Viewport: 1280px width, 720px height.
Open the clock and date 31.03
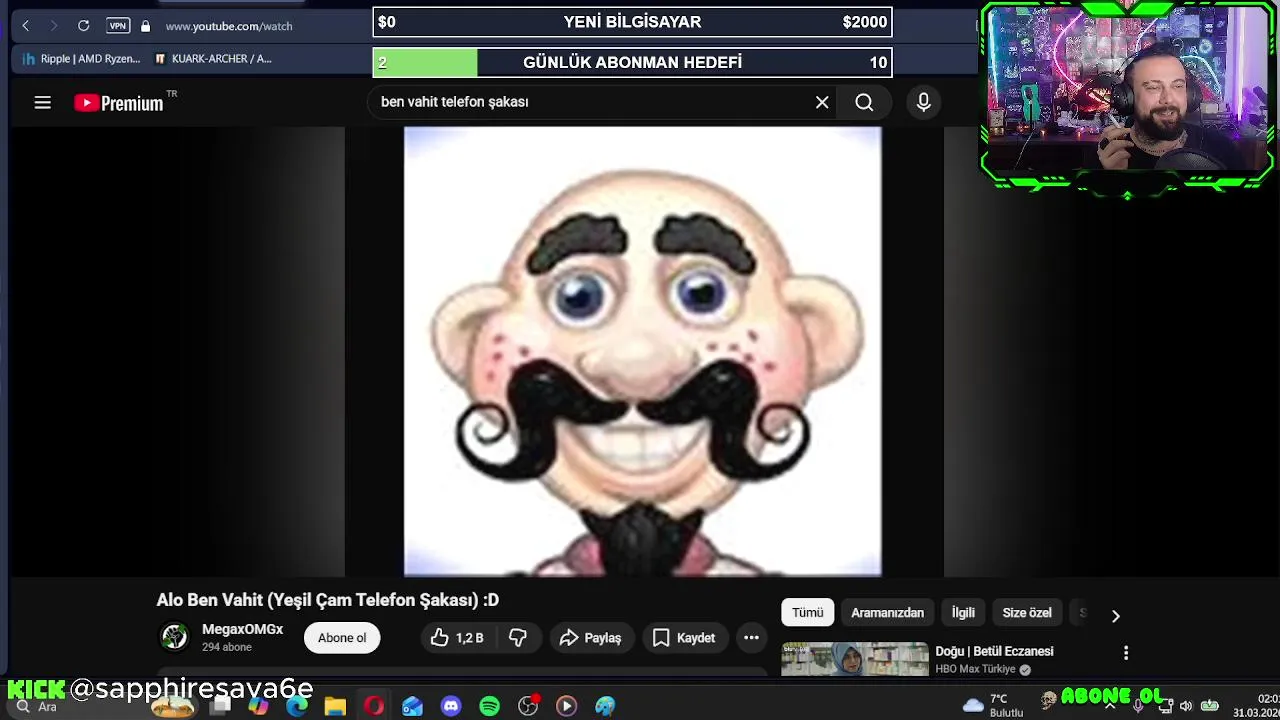(1256, 706)
